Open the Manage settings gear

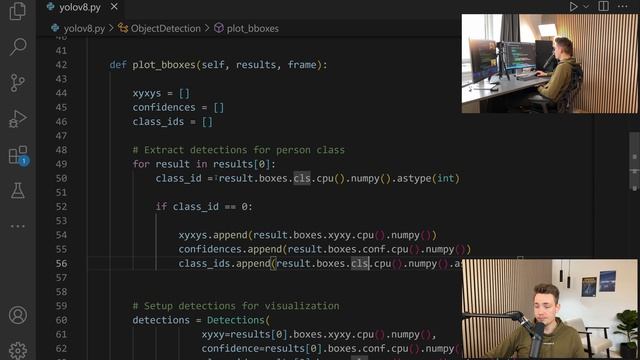[18, 350]
